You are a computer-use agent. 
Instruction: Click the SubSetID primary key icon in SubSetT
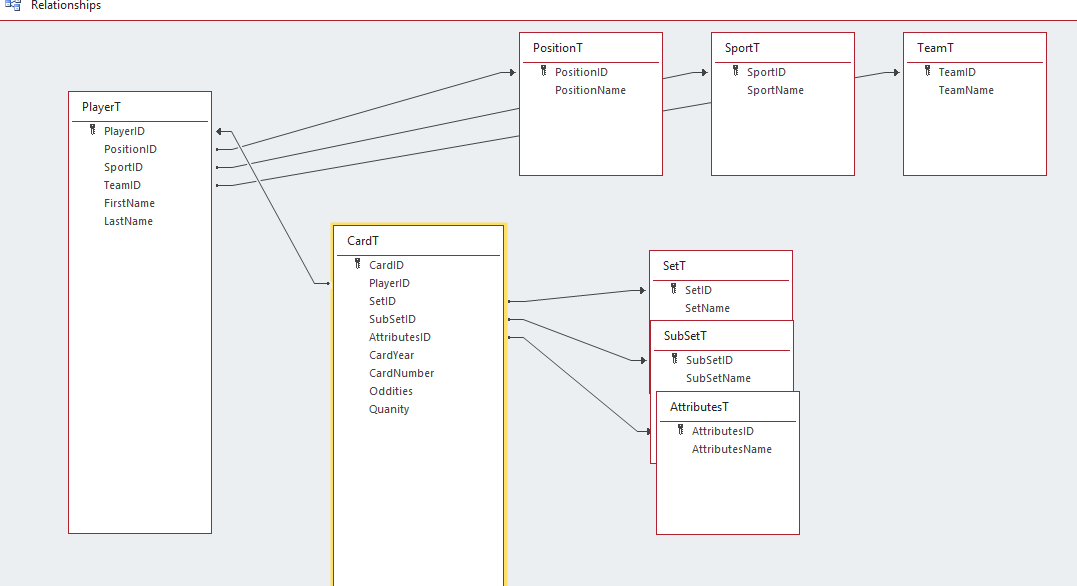pos(675,359)
